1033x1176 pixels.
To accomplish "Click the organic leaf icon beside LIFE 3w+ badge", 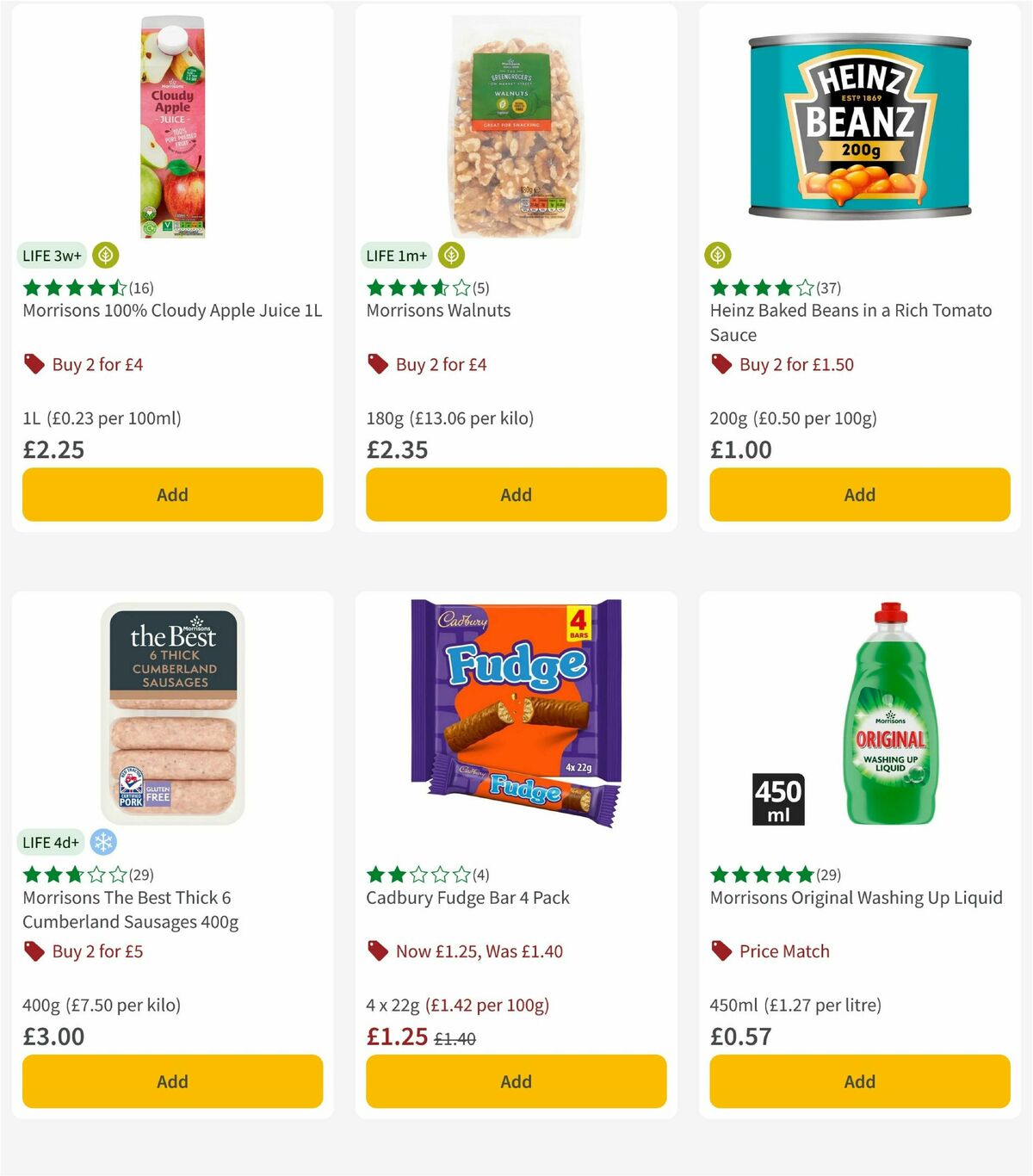I will (x=103, y=256).
